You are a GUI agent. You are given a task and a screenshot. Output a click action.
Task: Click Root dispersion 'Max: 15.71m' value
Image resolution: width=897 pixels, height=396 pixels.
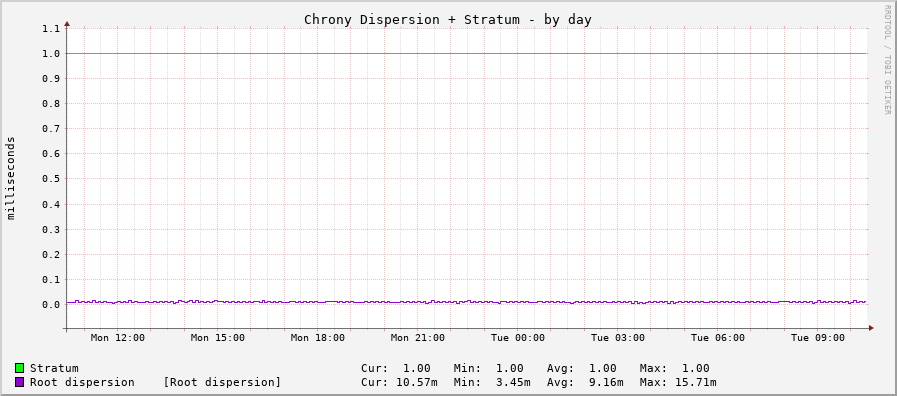(x=678, y=382)
